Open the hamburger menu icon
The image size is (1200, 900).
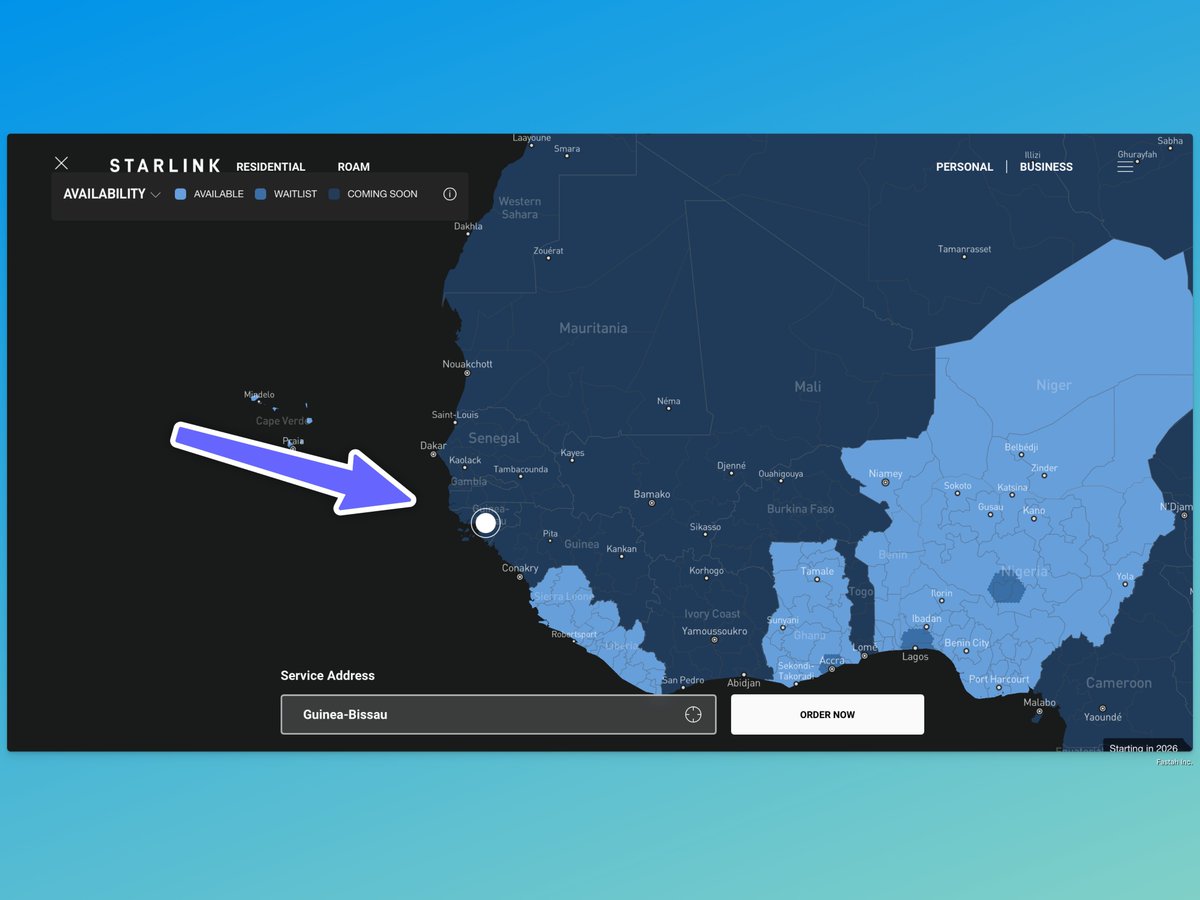[1125, 167]
